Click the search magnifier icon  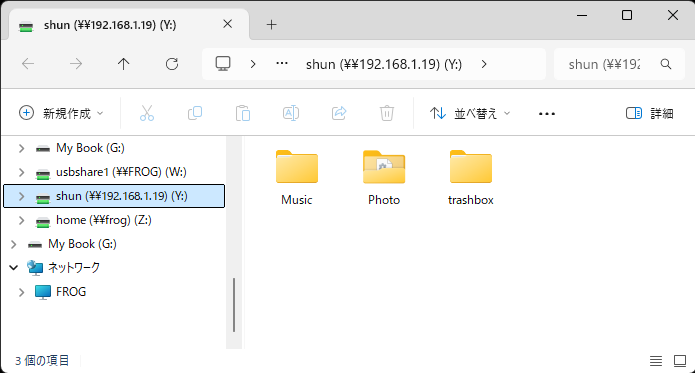coord(666,64)
